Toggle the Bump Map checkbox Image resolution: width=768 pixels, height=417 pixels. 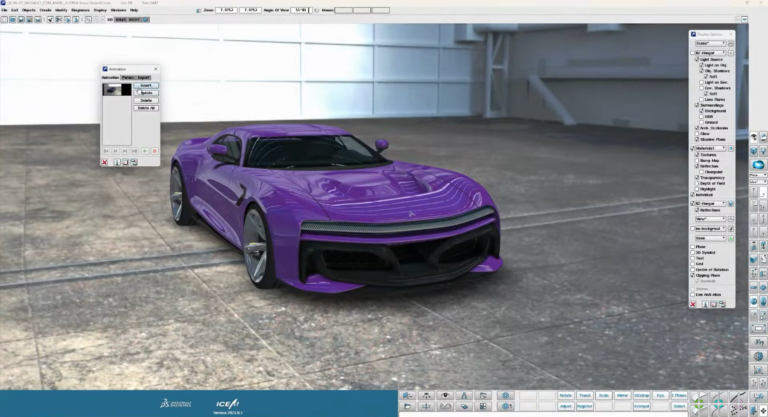[x=697, y=161]
